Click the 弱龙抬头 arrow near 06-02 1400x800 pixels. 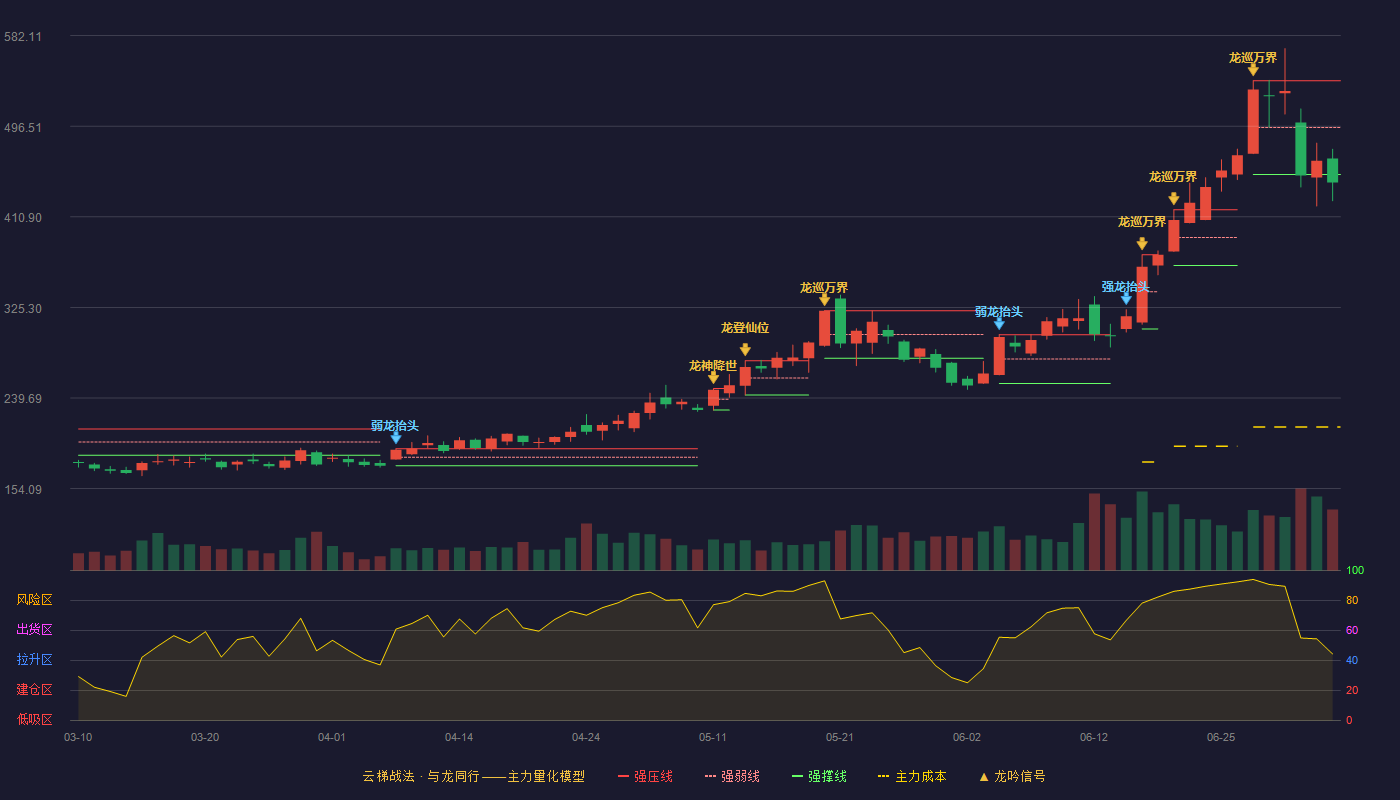click(999, 324)
